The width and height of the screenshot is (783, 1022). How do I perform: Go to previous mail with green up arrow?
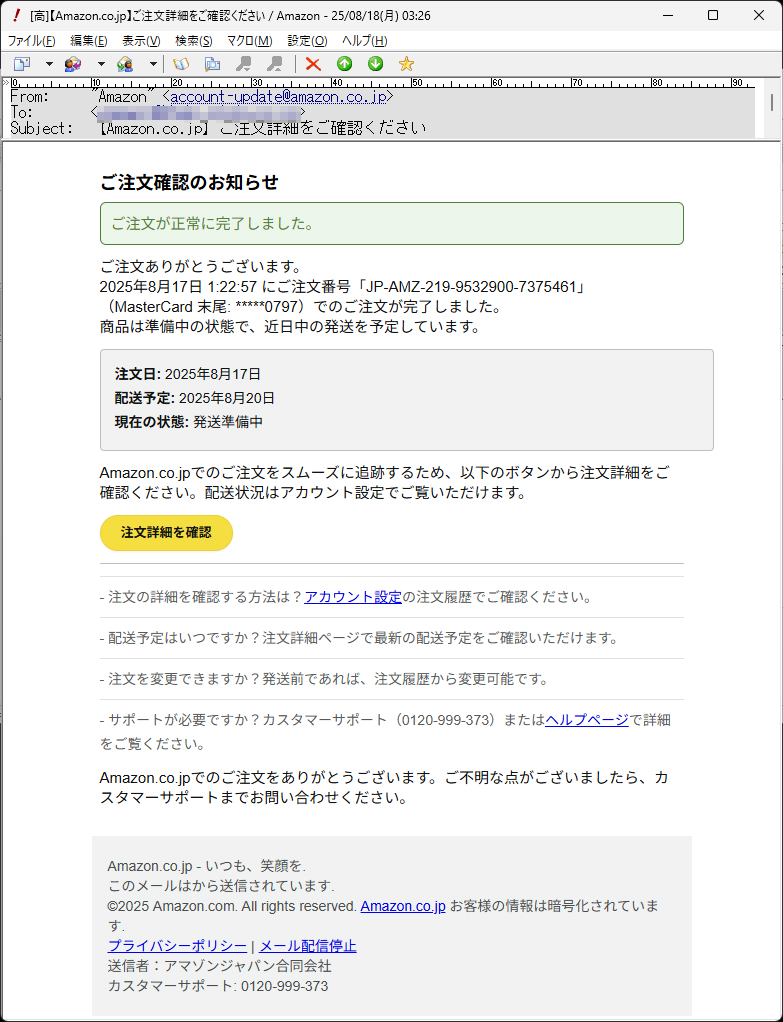click(x=344, y=64)
